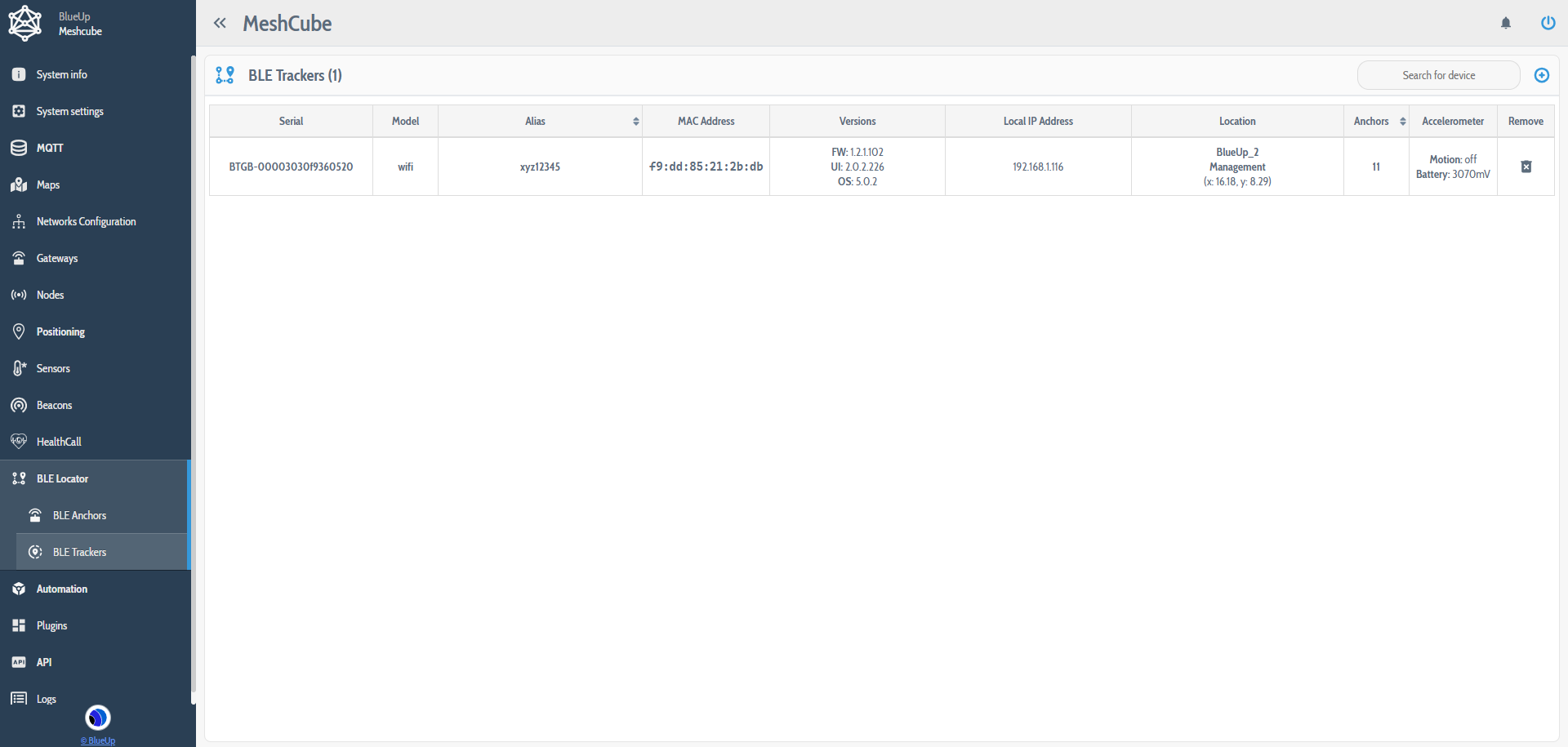Sort table by Anchors column arrows
The image size is (1568, 747).
point(1402,122)
